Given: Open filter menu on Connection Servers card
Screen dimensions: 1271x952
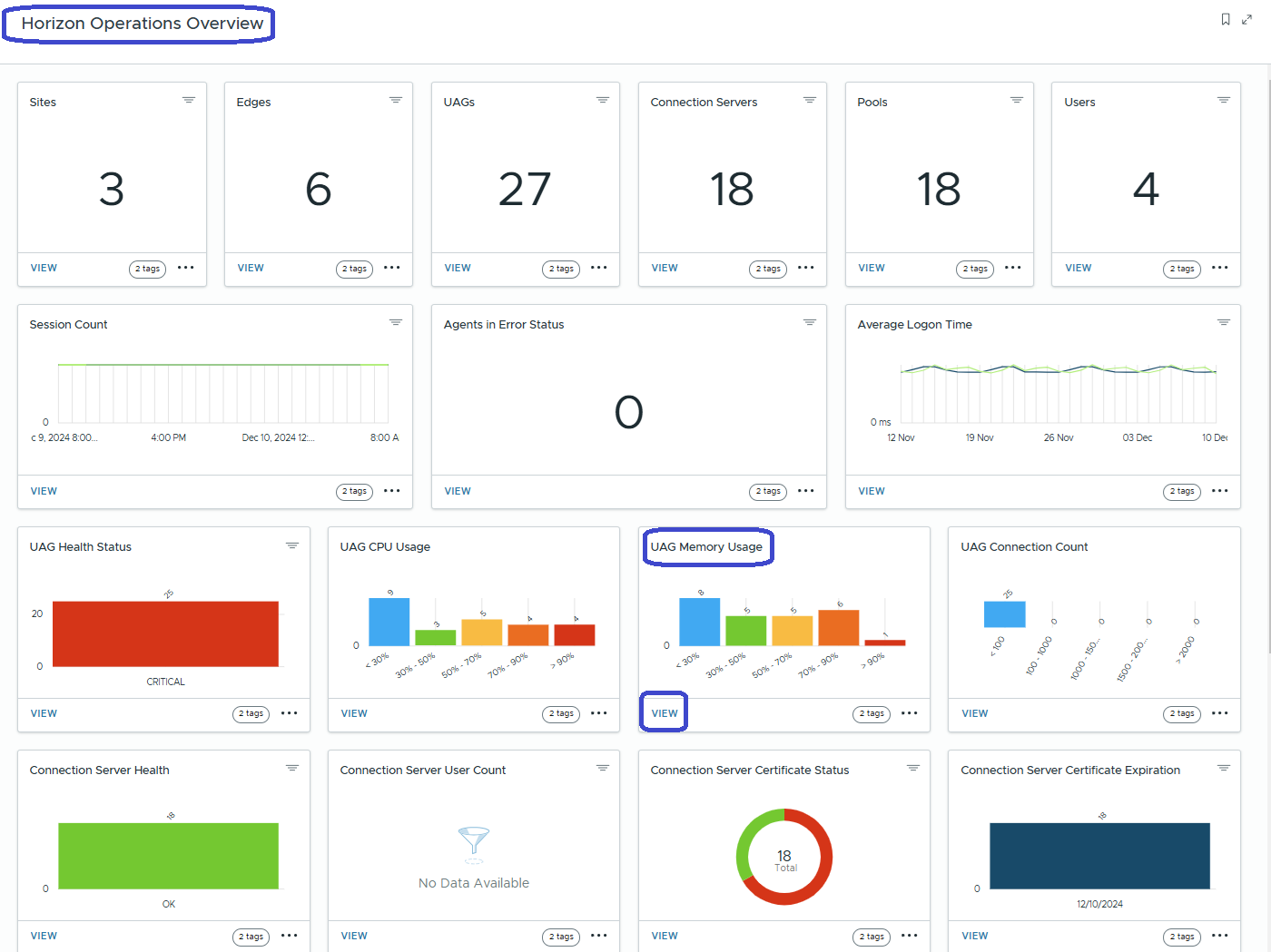Looking at the screenshot, I should click(x=810, y=100).
